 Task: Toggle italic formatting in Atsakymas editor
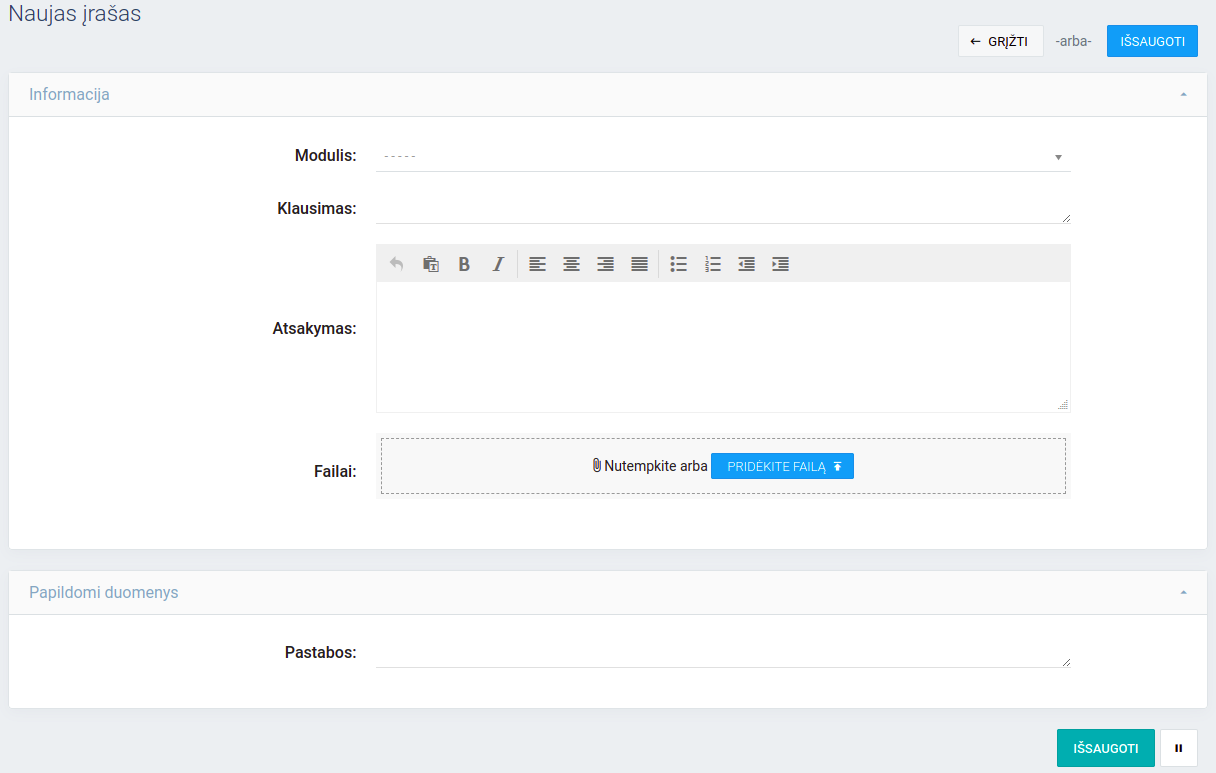tap(498, 264)
